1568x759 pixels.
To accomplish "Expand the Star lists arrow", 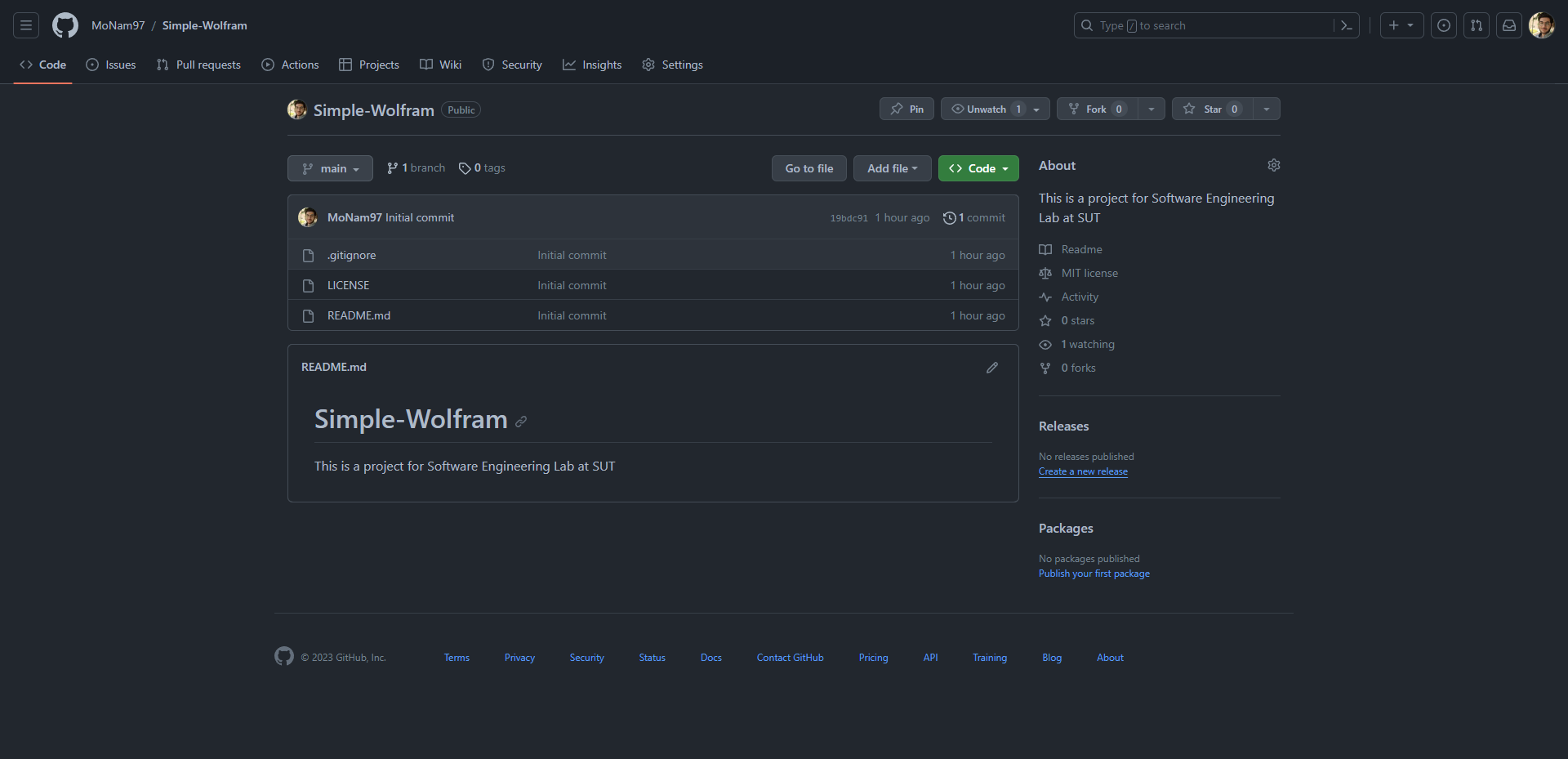I will click(x=1267, y=109).
